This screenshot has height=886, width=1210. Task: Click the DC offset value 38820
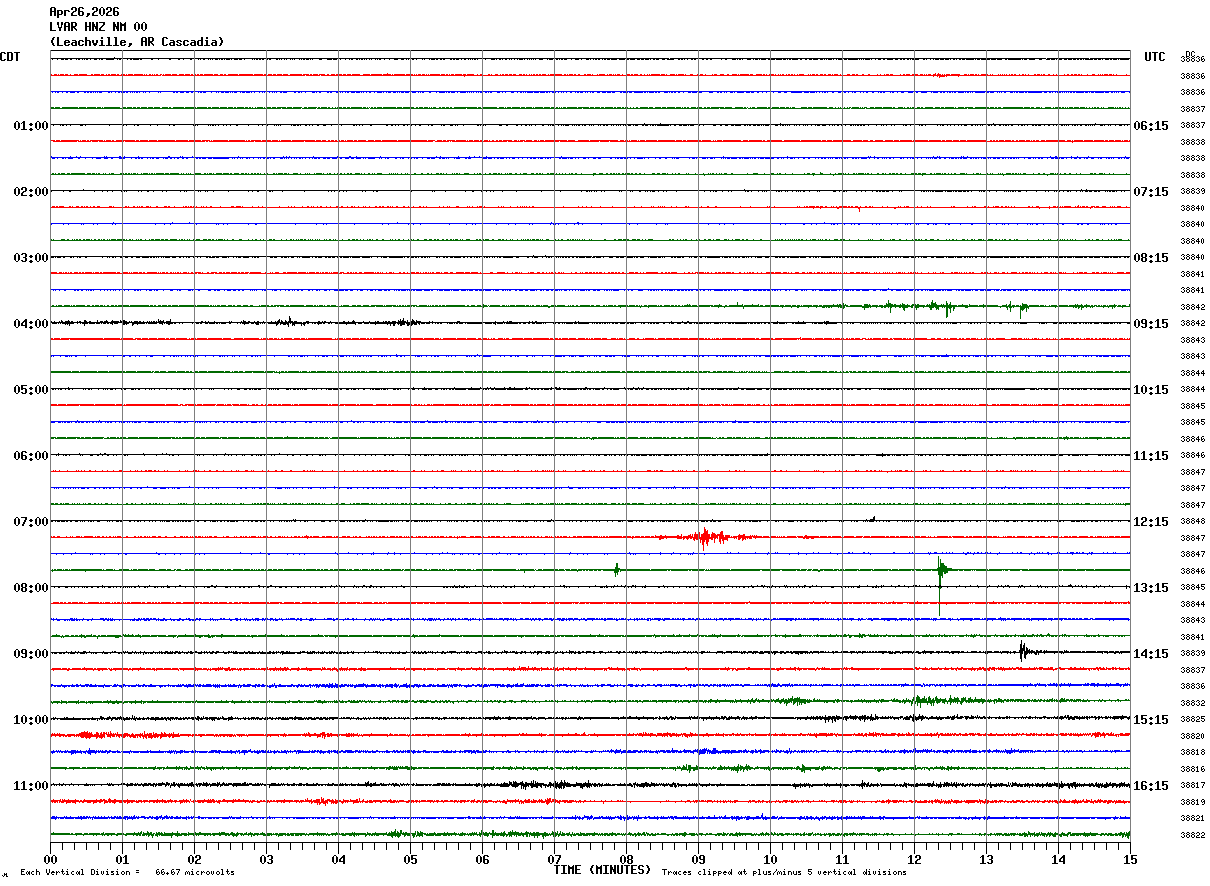(x=1192, y=736)
